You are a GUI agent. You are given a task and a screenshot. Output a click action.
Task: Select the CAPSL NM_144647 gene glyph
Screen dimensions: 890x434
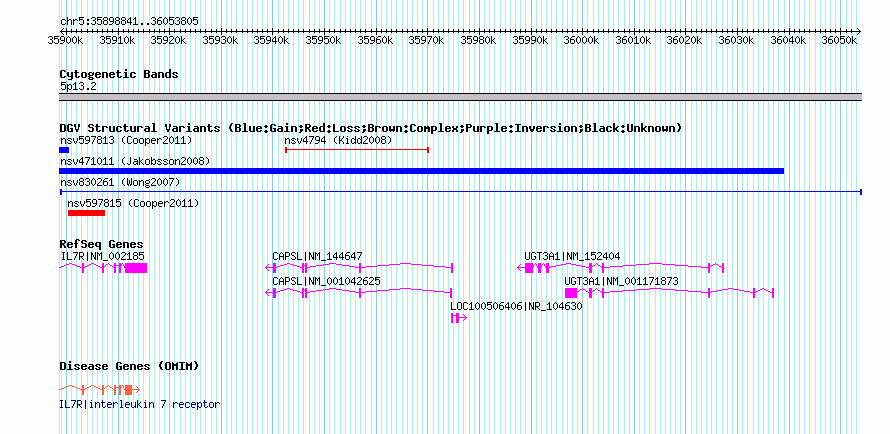tap(359, 268)
